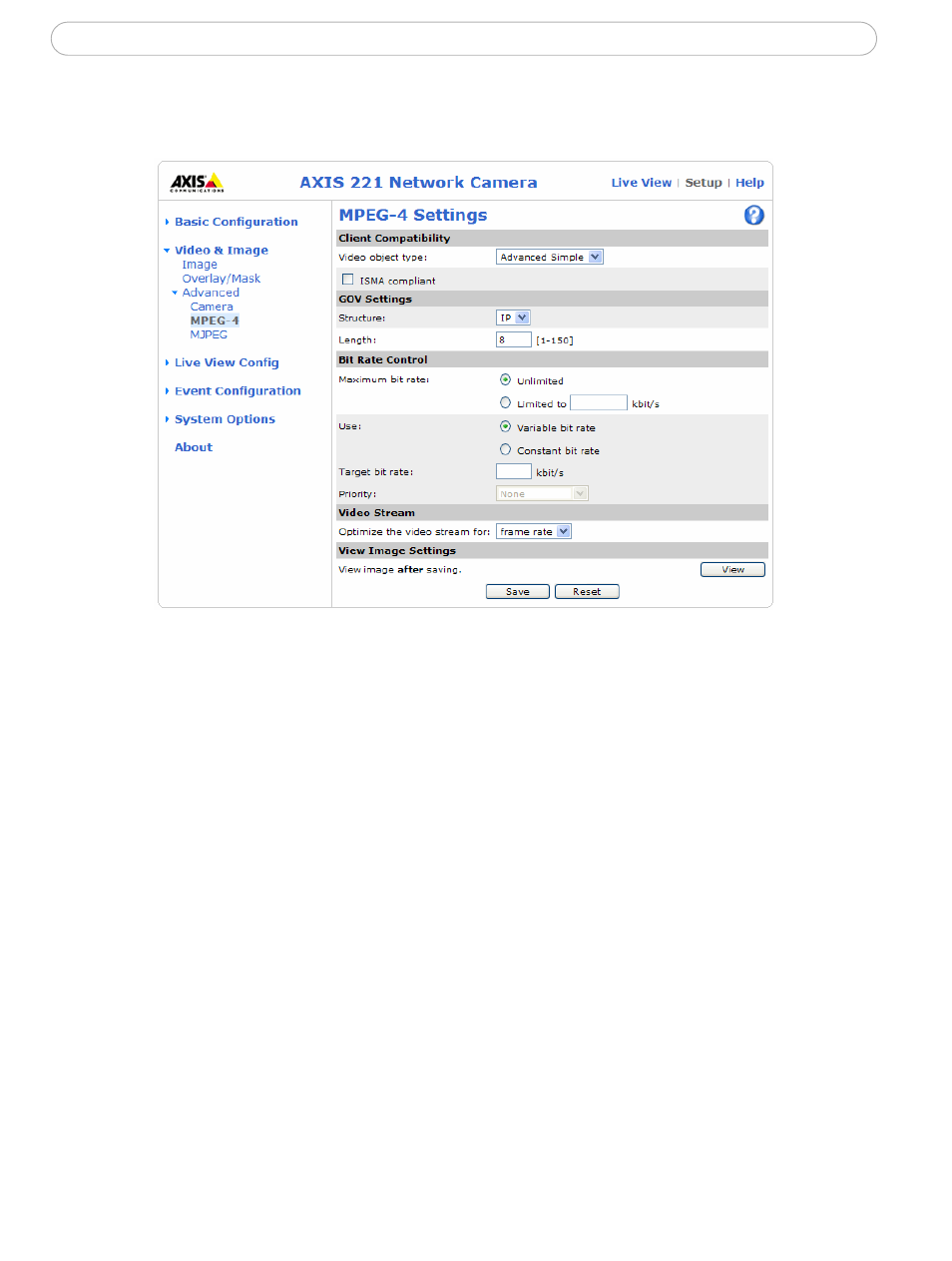This screenshot has width=952, height=1261.
Task: Click the GOV Settings section header
Action: pyautogui.click(x=553, y=299)
